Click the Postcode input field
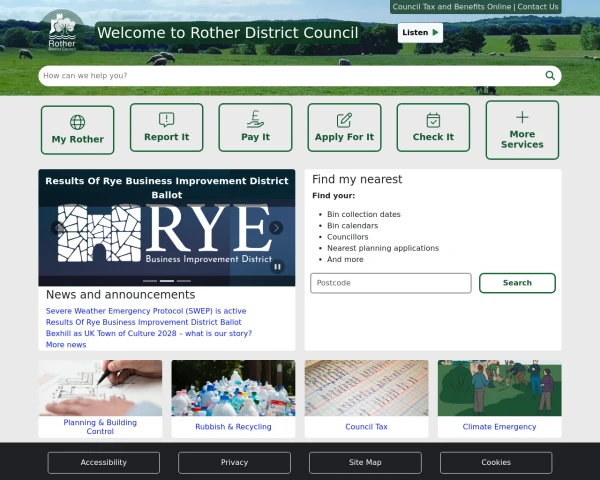The image size is (600, 480). pos(391,283)
